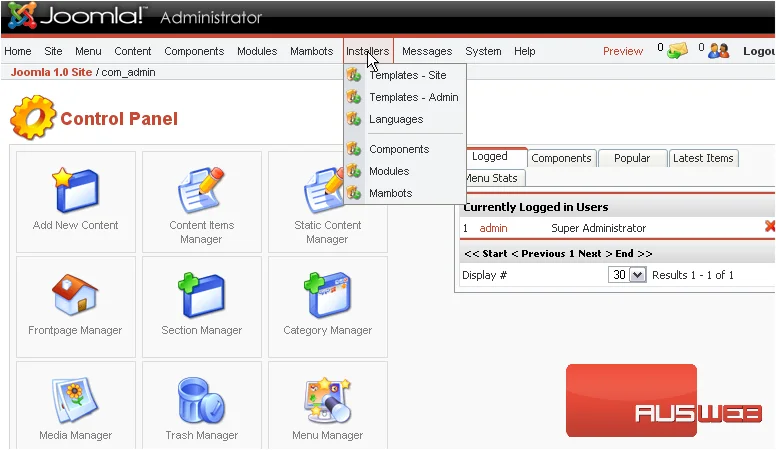Click icon beside Languages entry

point(353,119)
